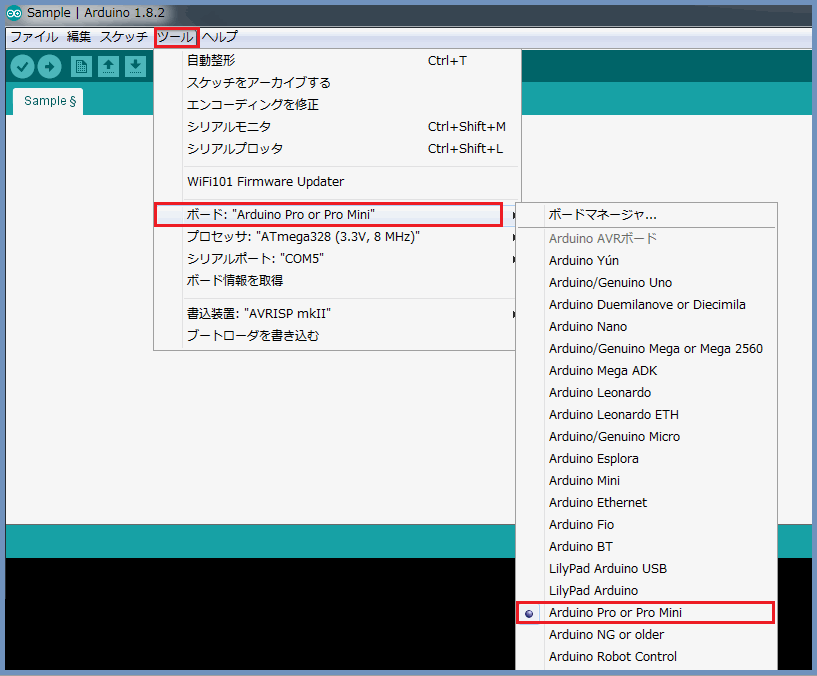The height and width of the screenshot is (676, 817).
Task: Click the Save sketch down-arrow icon
Action: (x=135, y=66)
